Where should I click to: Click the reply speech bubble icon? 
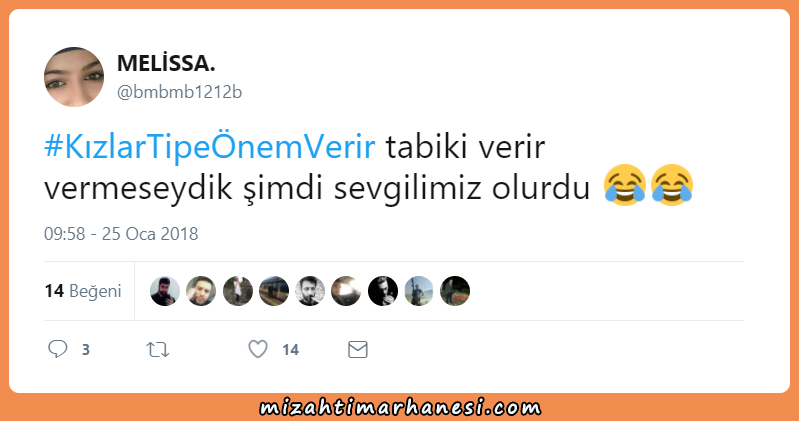click(x=58, y=349)
